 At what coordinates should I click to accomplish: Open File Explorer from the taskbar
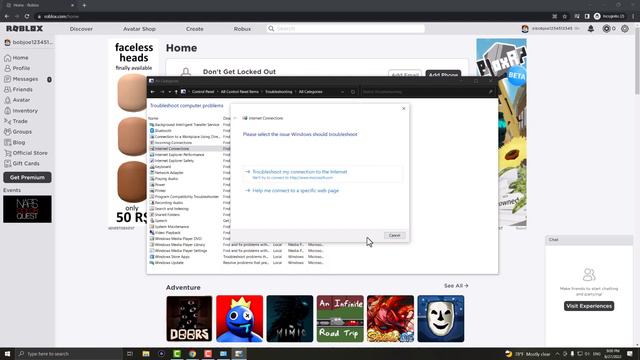pos(146,354)
